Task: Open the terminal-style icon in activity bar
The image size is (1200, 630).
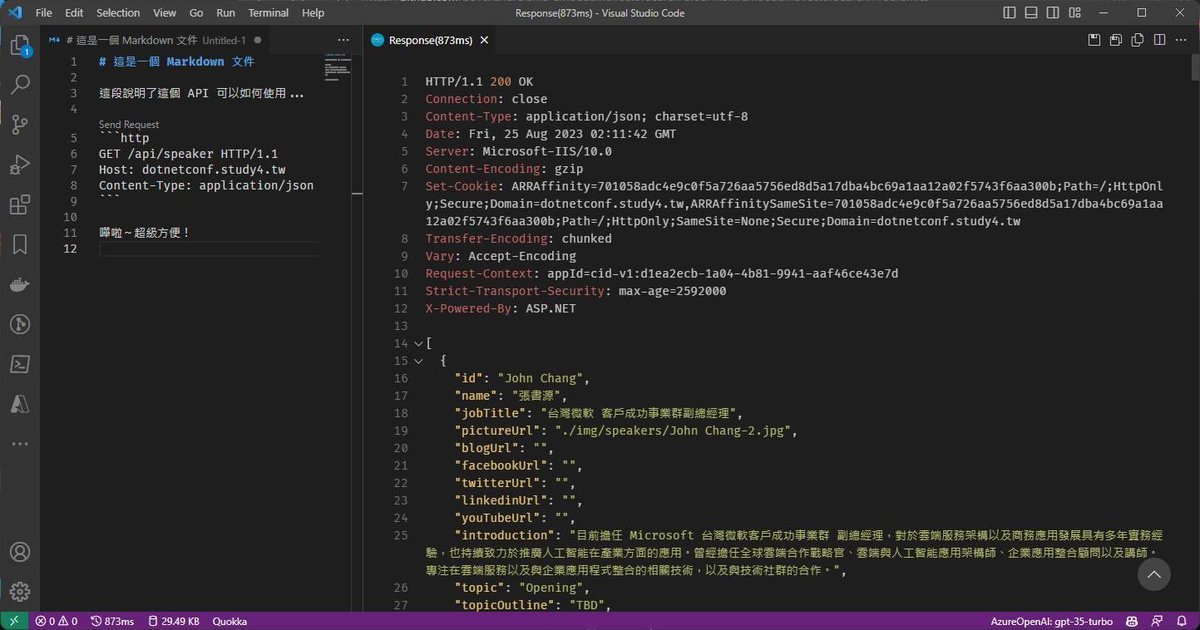Action: click(x=19, y=364)
